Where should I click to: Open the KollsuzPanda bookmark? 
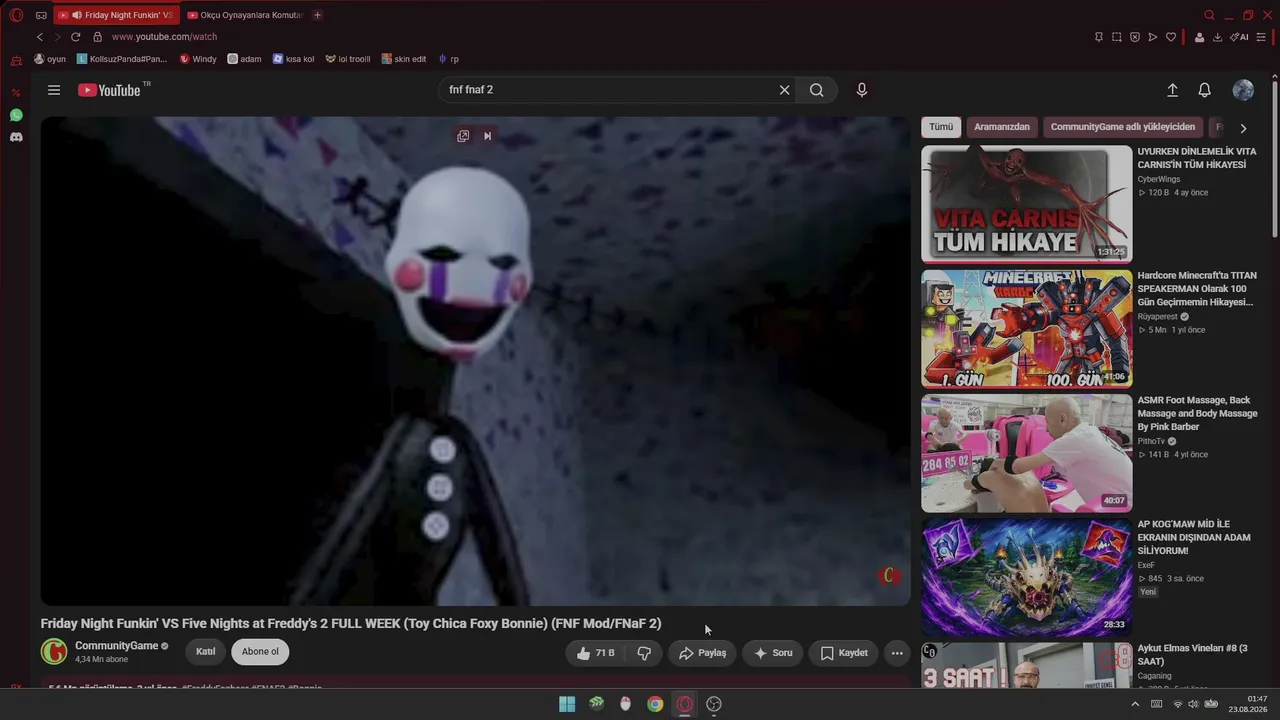coord(122,59)
